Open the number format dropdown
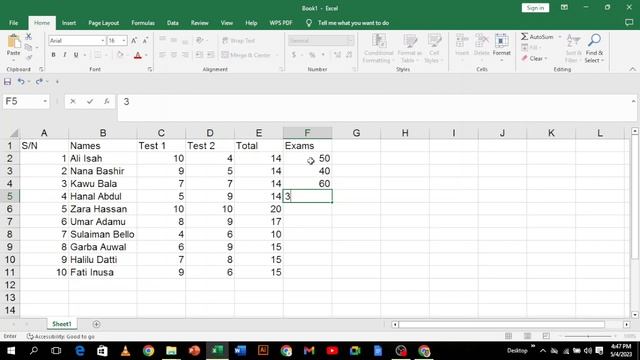This screenshot has width=640, height=360. (350, 41)
